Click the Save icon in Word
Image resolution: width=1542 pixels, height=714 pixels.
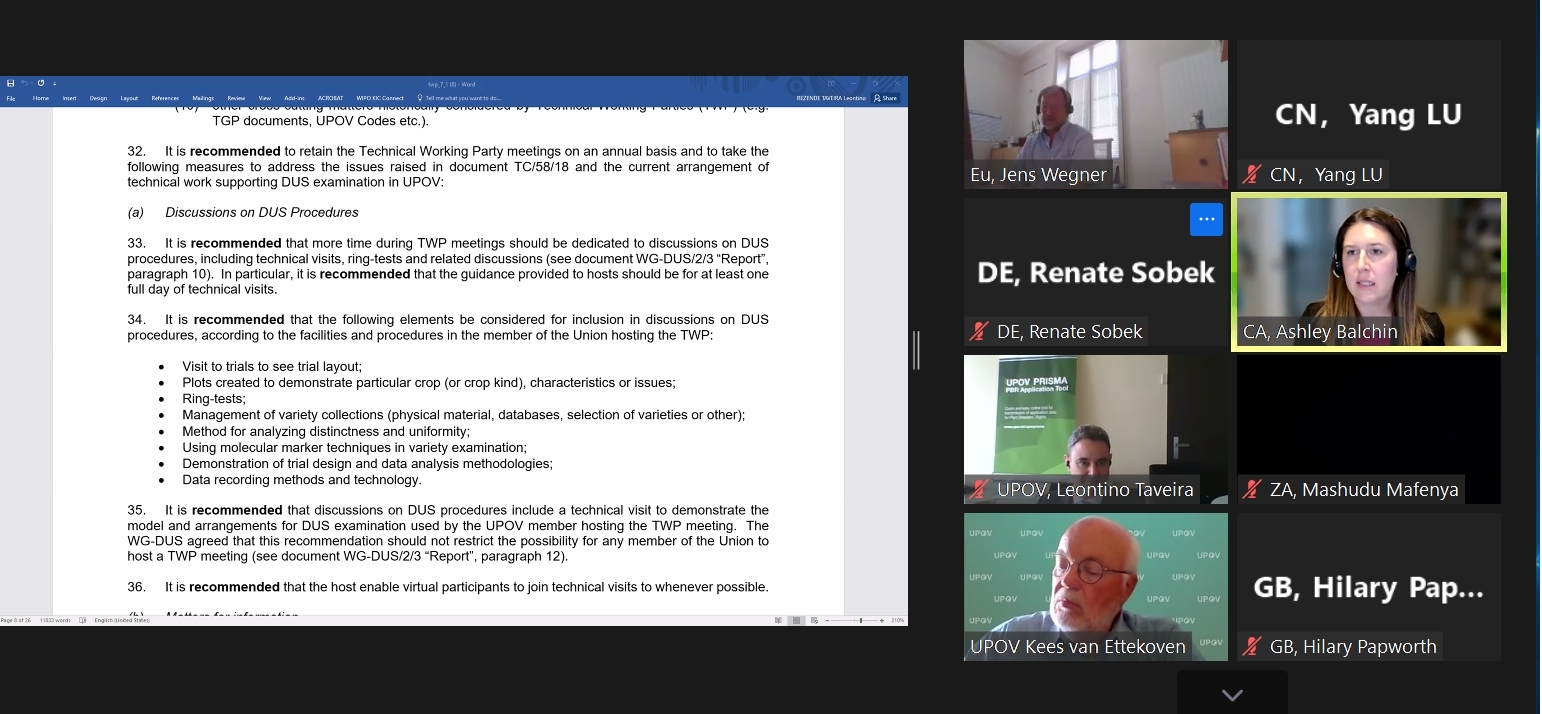tap(10, 83)
